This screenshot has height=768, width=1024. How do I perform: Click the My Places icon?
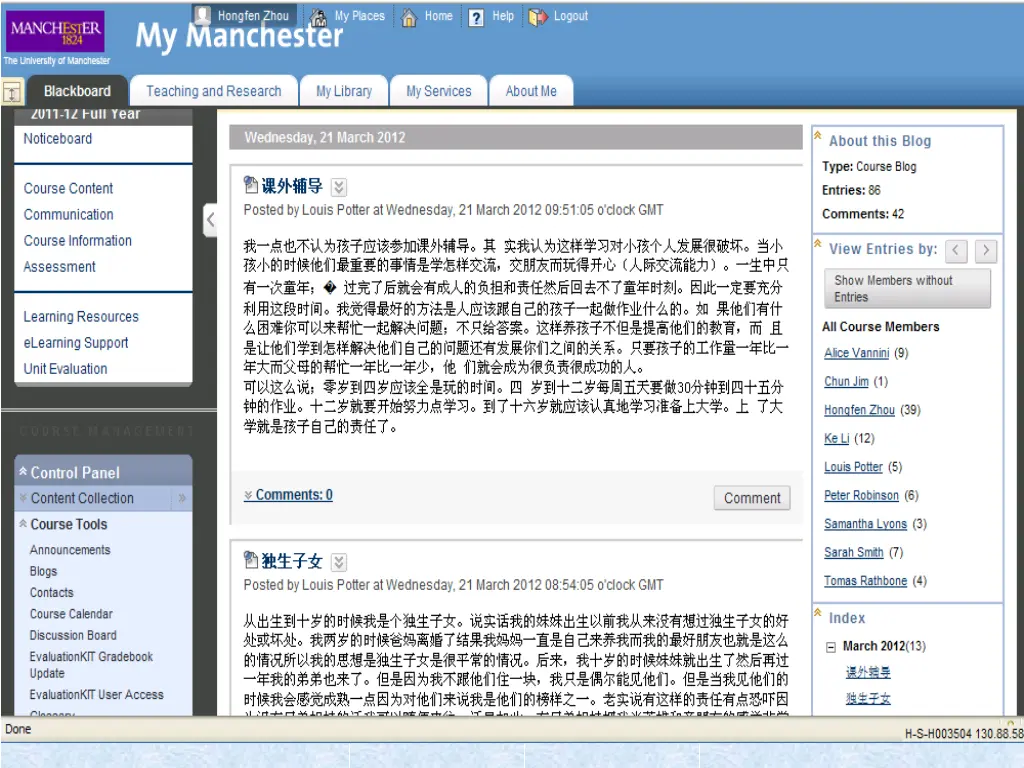[318, 17]
